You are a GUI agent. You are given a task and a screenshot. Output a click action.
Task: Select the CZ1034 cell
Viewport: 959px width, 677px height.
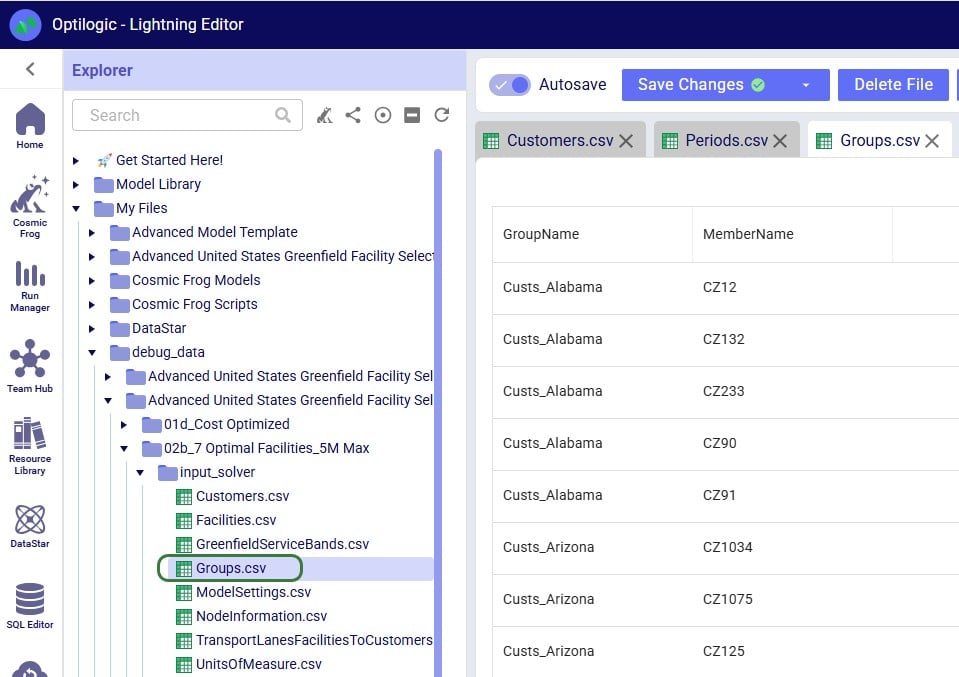coord(792,548)
